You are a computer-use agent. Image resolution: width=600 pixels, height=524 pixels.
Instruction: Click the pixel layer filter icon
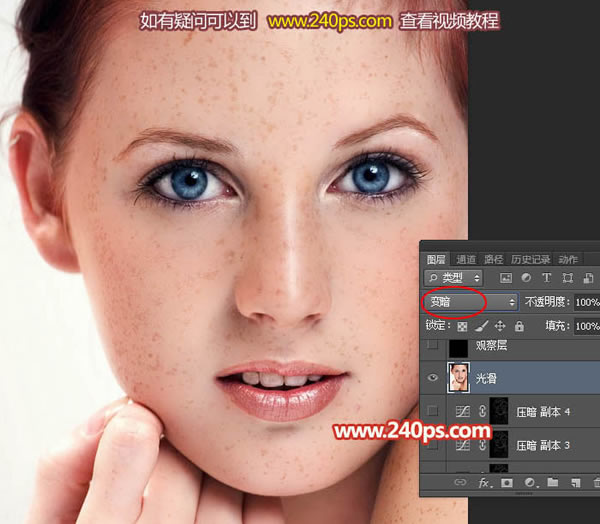507,277
